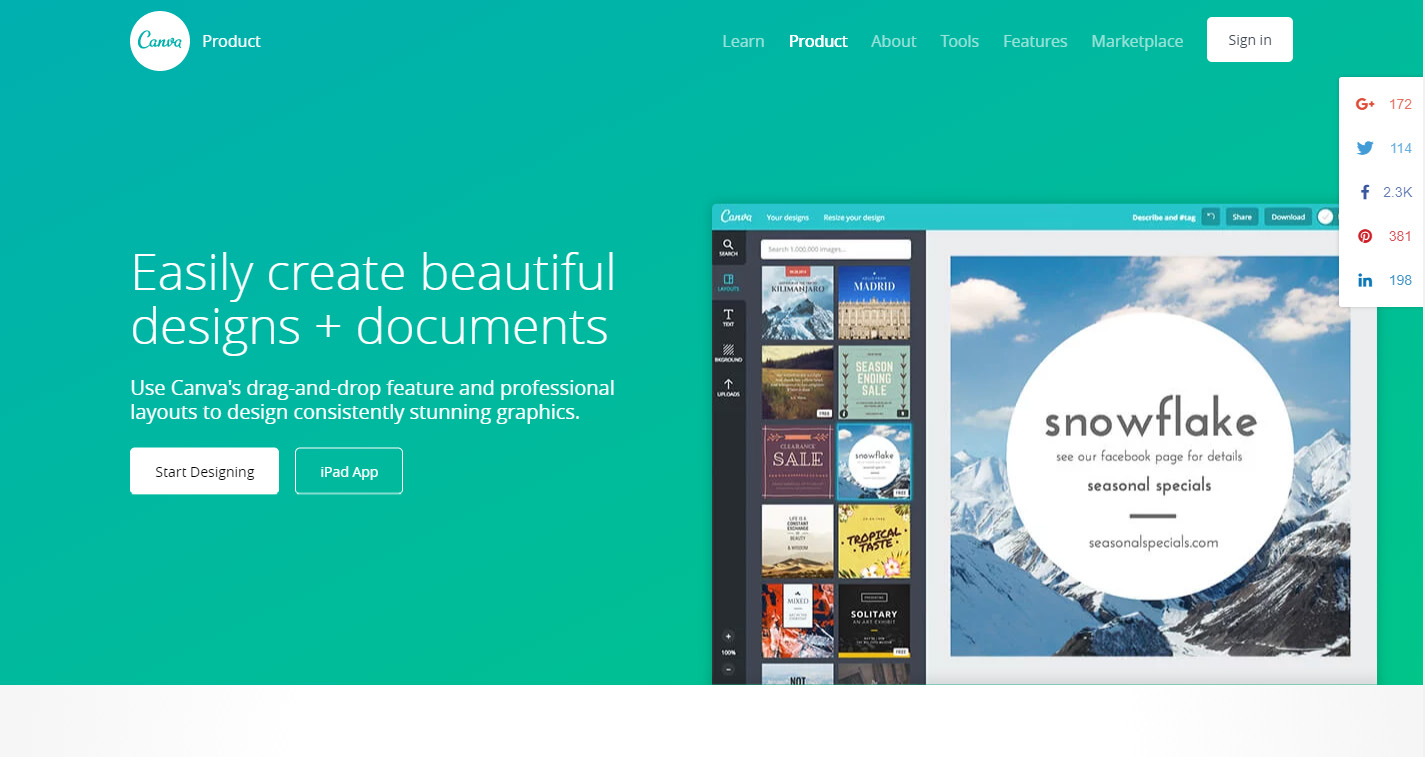
Task: Click the Google Plus share count 172
Action: point(1400,104)
